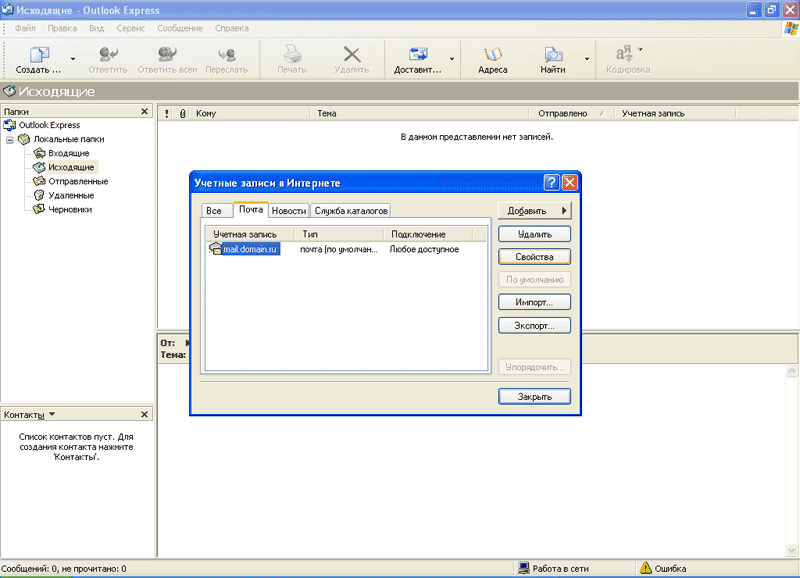Image resolution: width=800 pixels, height=578 pixels.
Task: Open the Сервис menu
Action: click(131, 28)
